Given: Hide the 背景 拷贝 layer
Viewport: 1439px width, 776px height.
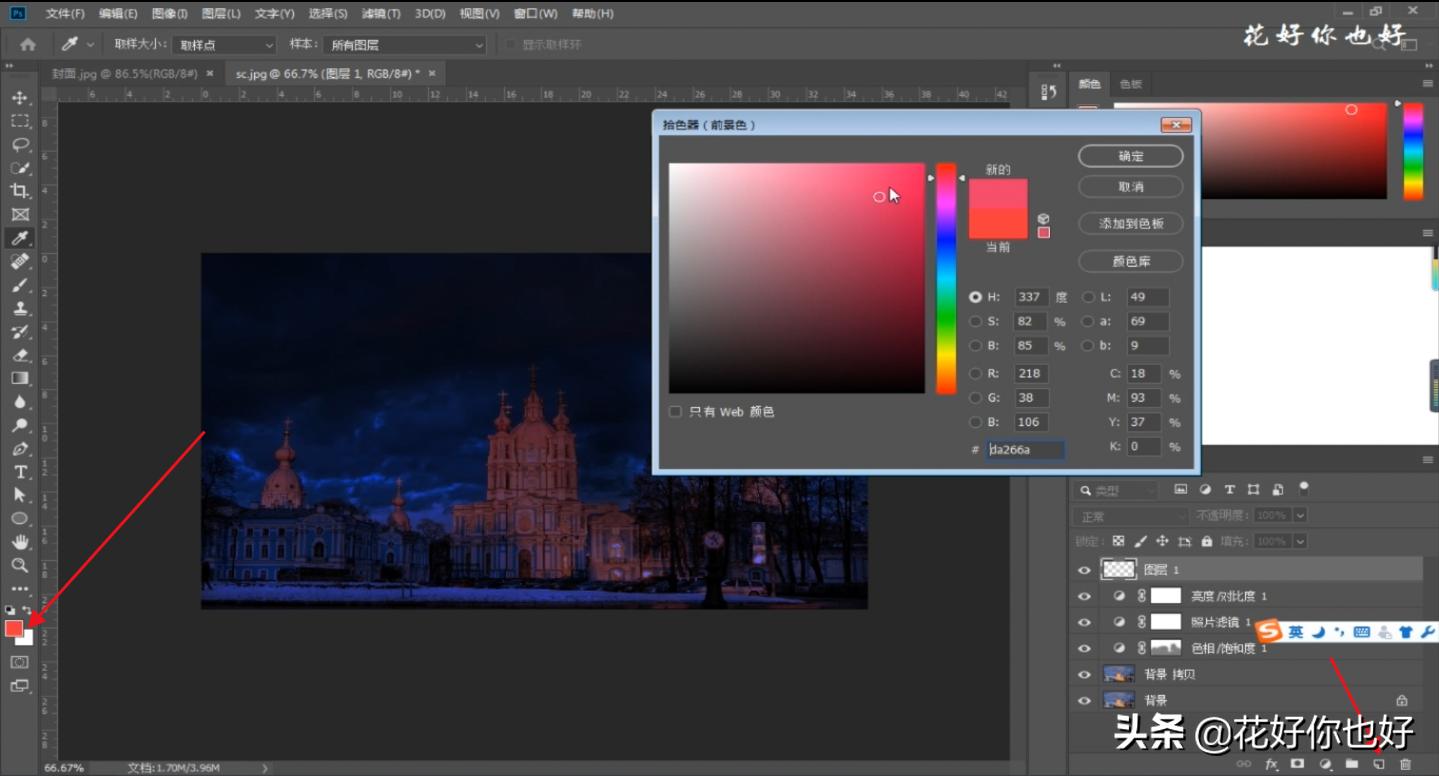Looking at the screenshot, I should click(1084, 674).
